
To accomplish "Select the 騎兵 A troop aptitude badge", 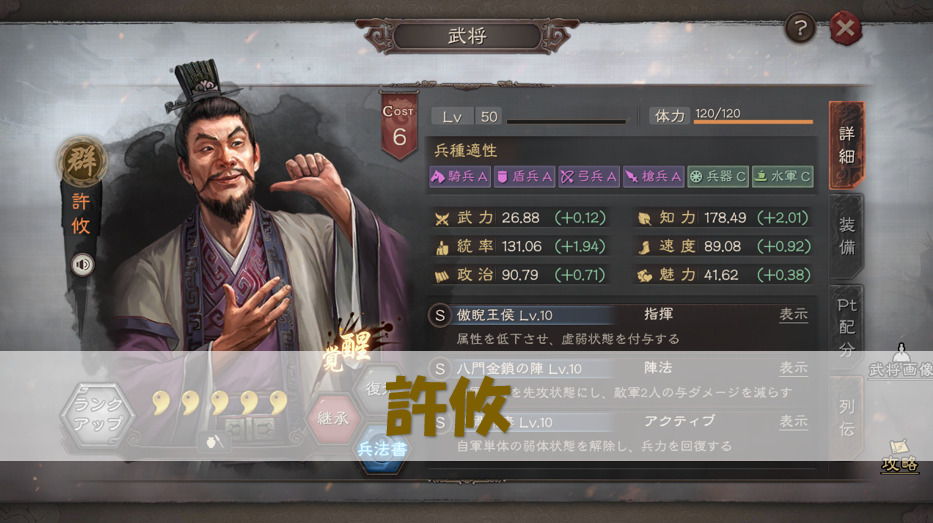I will click(460, 176).
